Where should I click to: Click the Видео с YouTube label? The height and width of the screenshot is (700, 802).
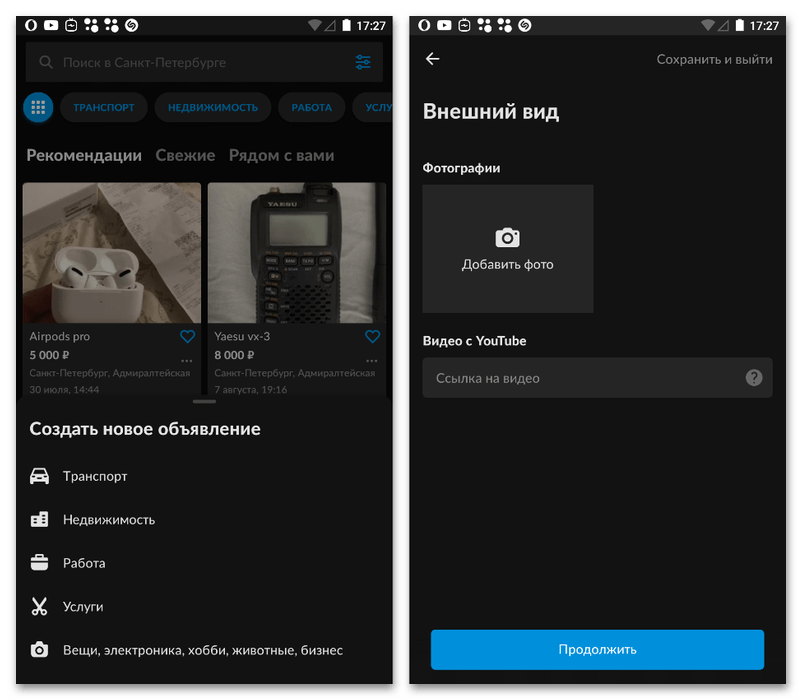coord(474,341)
